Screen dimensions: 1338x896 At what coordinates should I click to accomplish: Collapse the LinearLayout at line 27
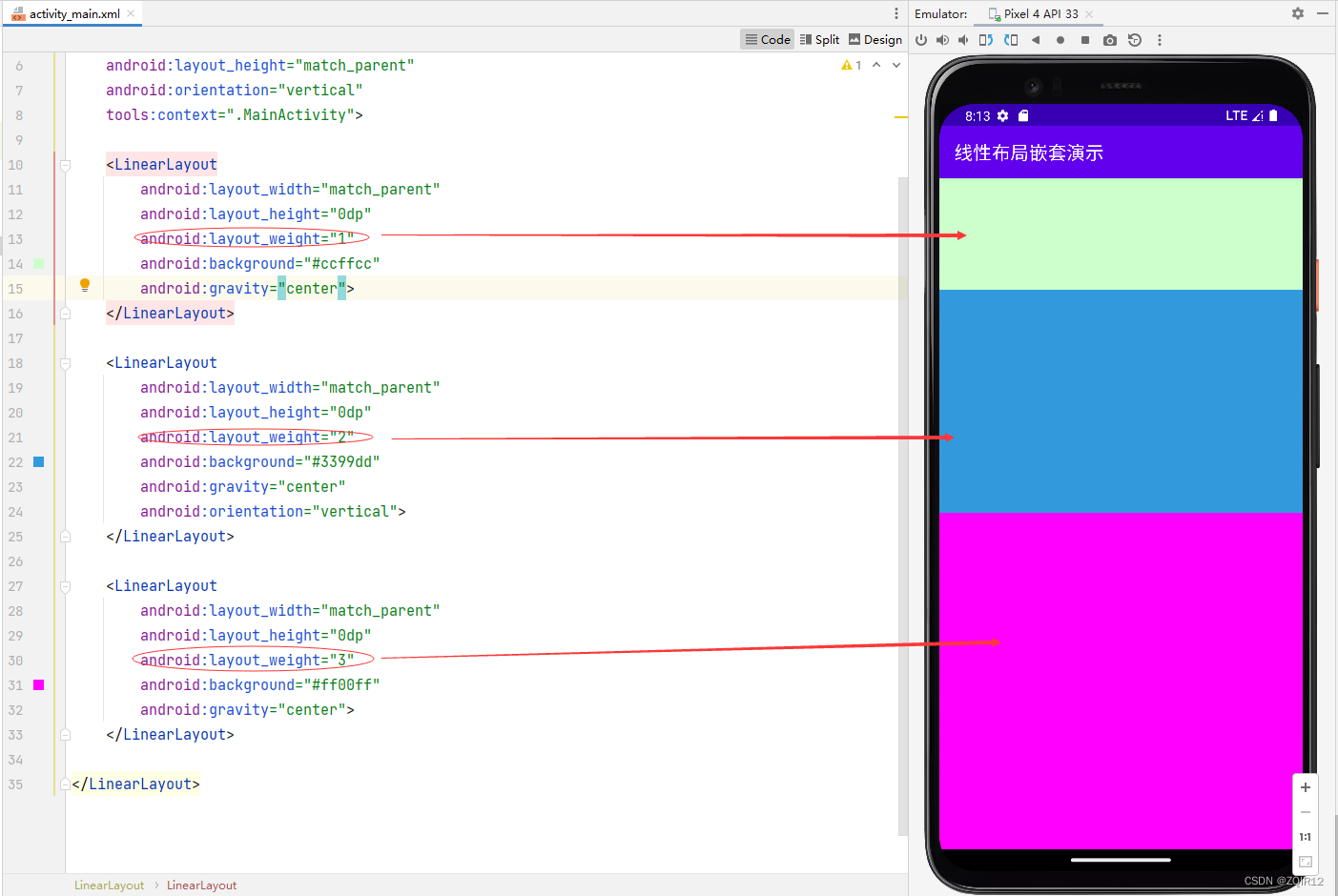[x=66, y=586]
